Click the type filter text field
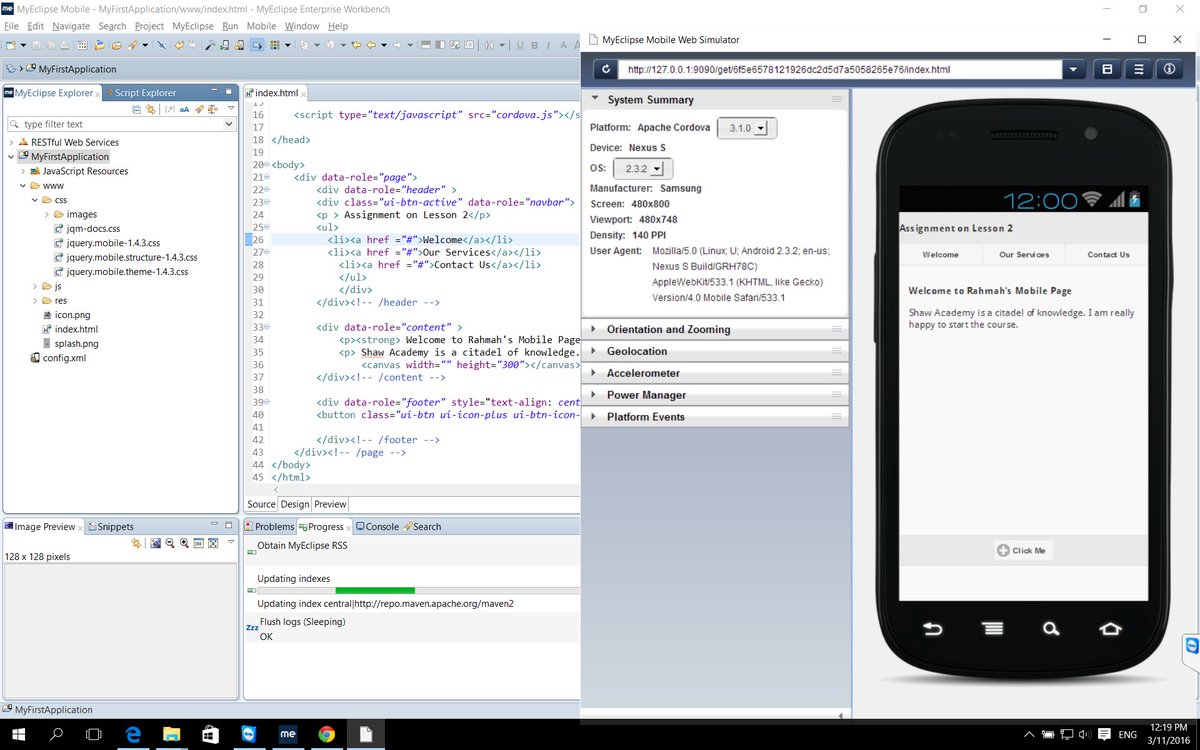Image resolution: width=1200 pixels, height=750 pixels. tap(118, 124)
